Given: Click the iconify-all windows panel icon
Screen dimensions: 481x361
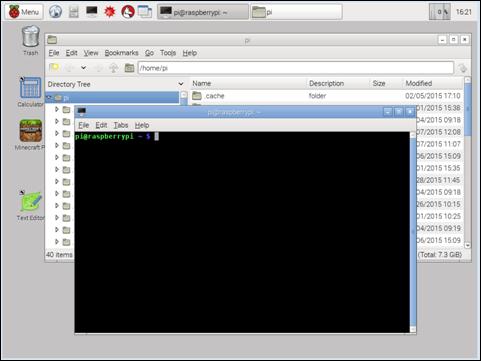Looking at the screenshot, I should click(145, 12).
